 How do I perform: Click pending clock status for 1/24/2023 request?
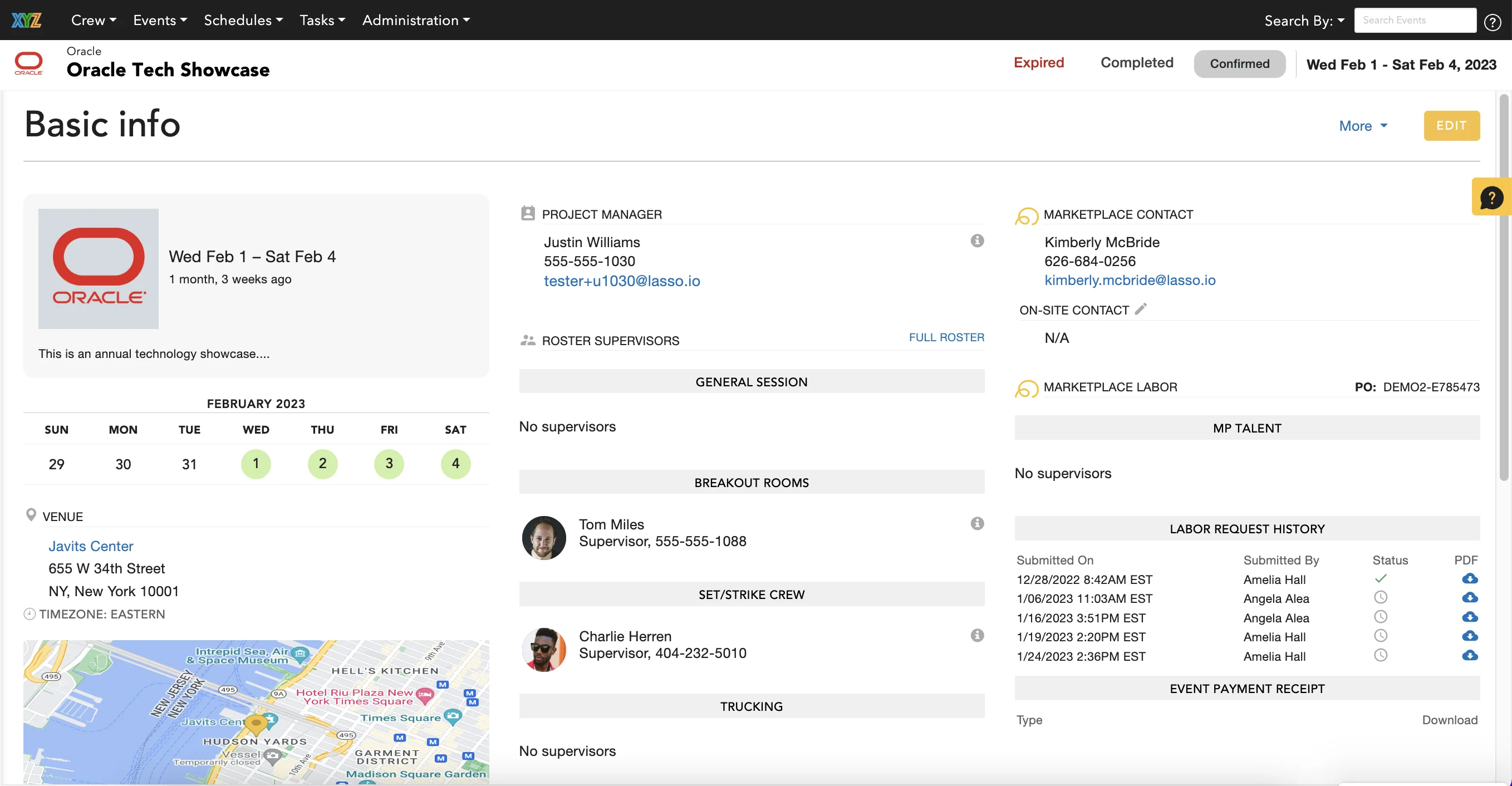[x=1381, y=655]
